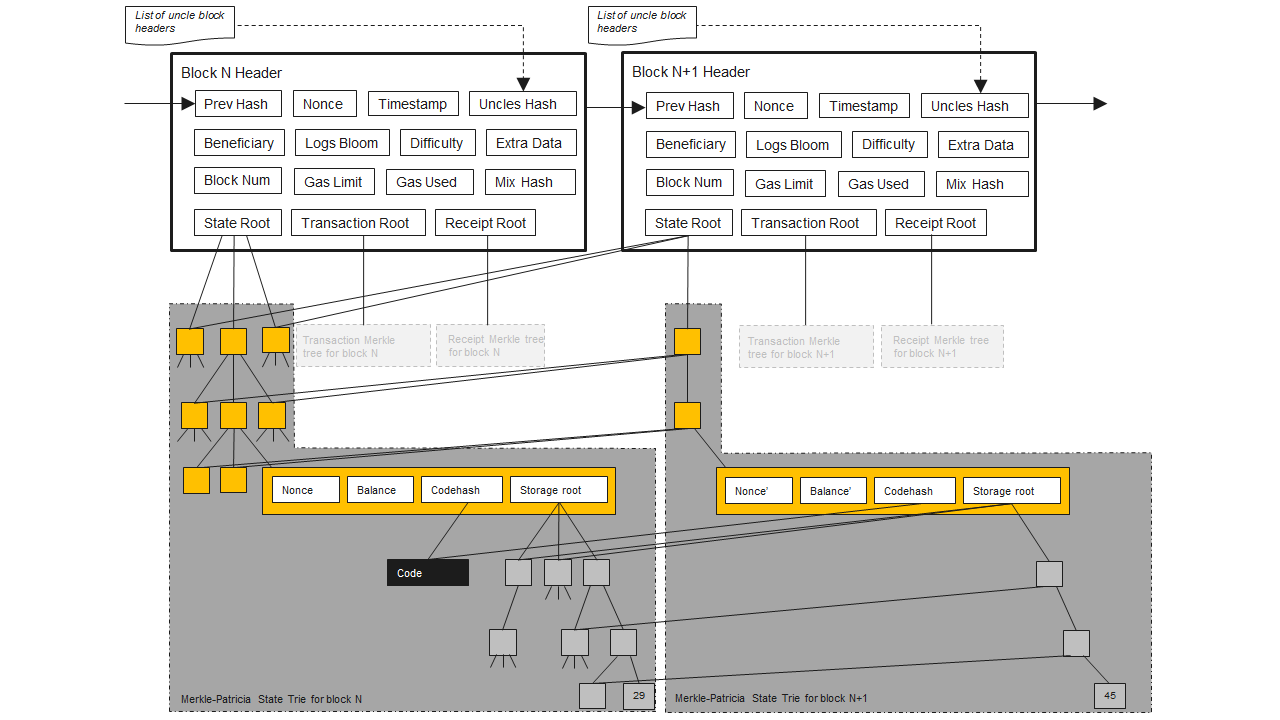Click the Timestamp box in Block N Header
The width and height of the screenshot is (1280, 720).
click(414, 103)
